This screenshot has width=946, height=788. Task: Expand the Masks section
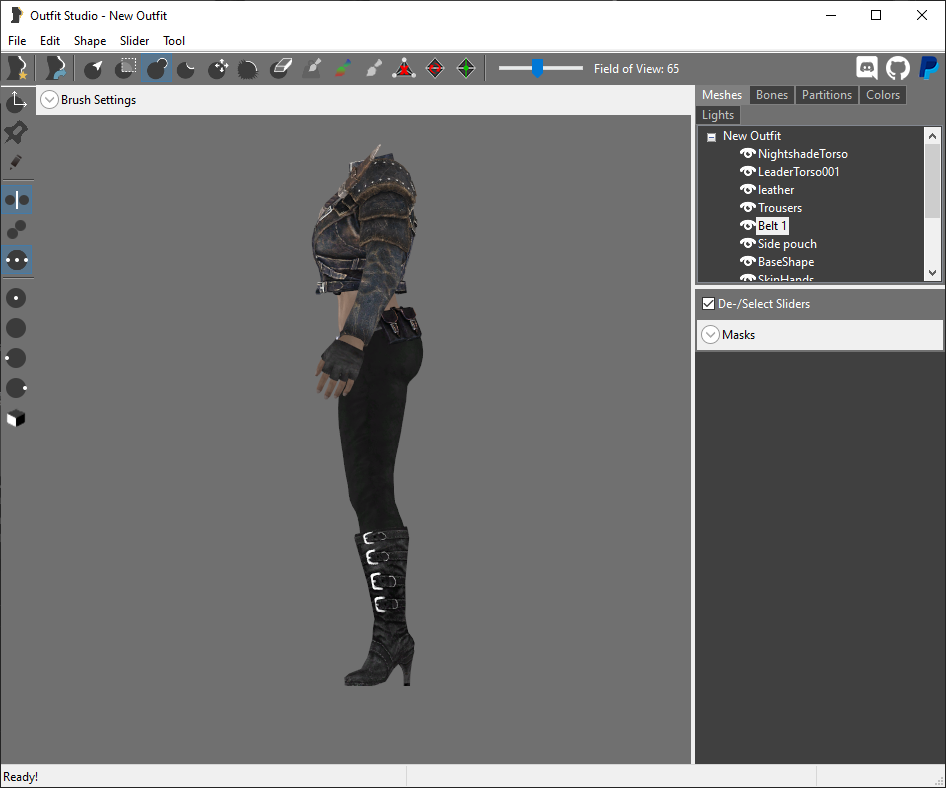point(711,334)
